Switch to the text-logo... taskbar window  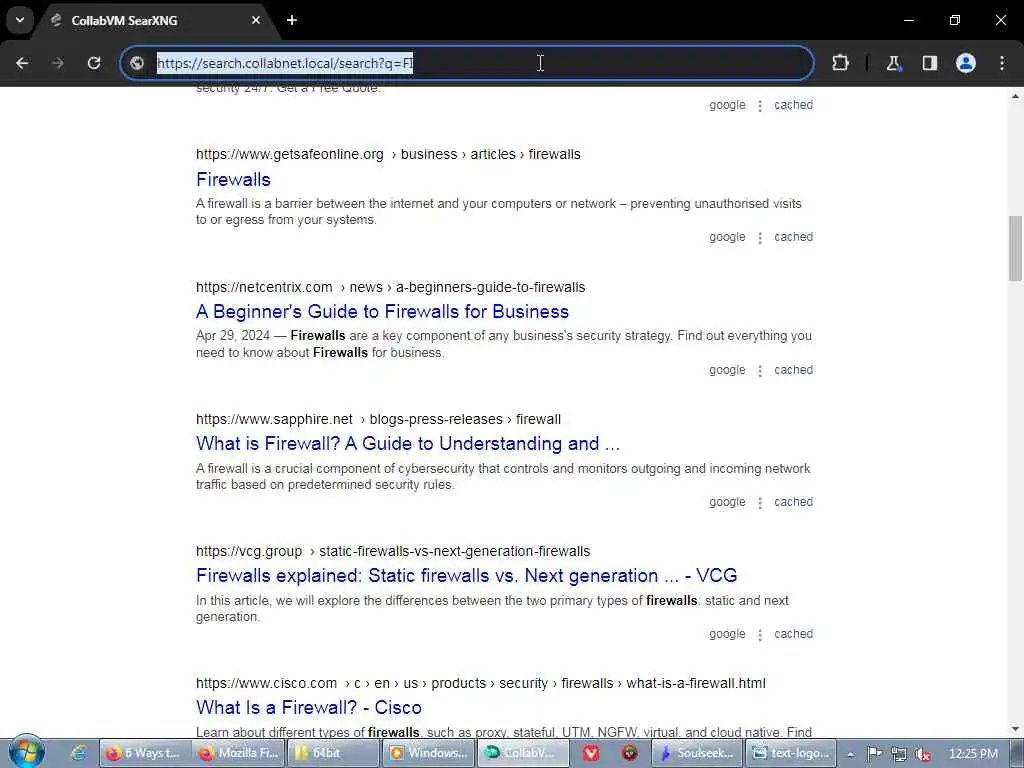point(791,753)
